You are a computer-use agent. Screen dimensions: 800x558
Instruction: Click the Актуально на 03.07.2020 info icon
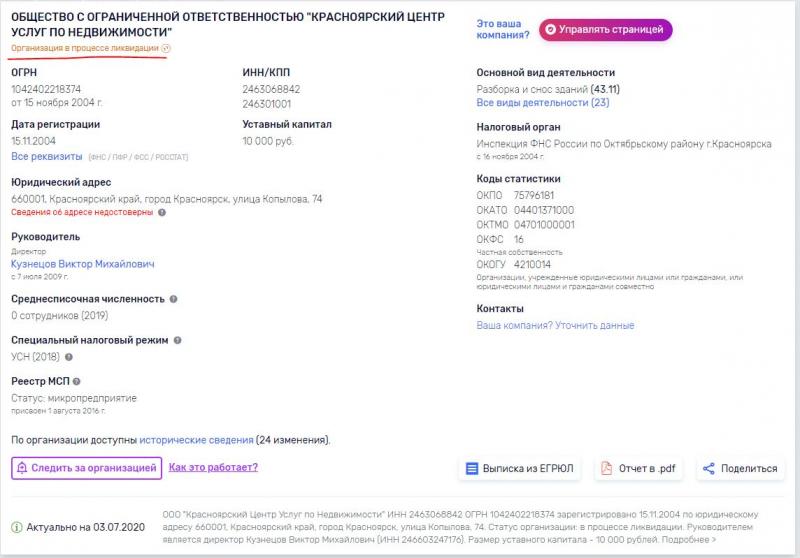click(17, 527)
